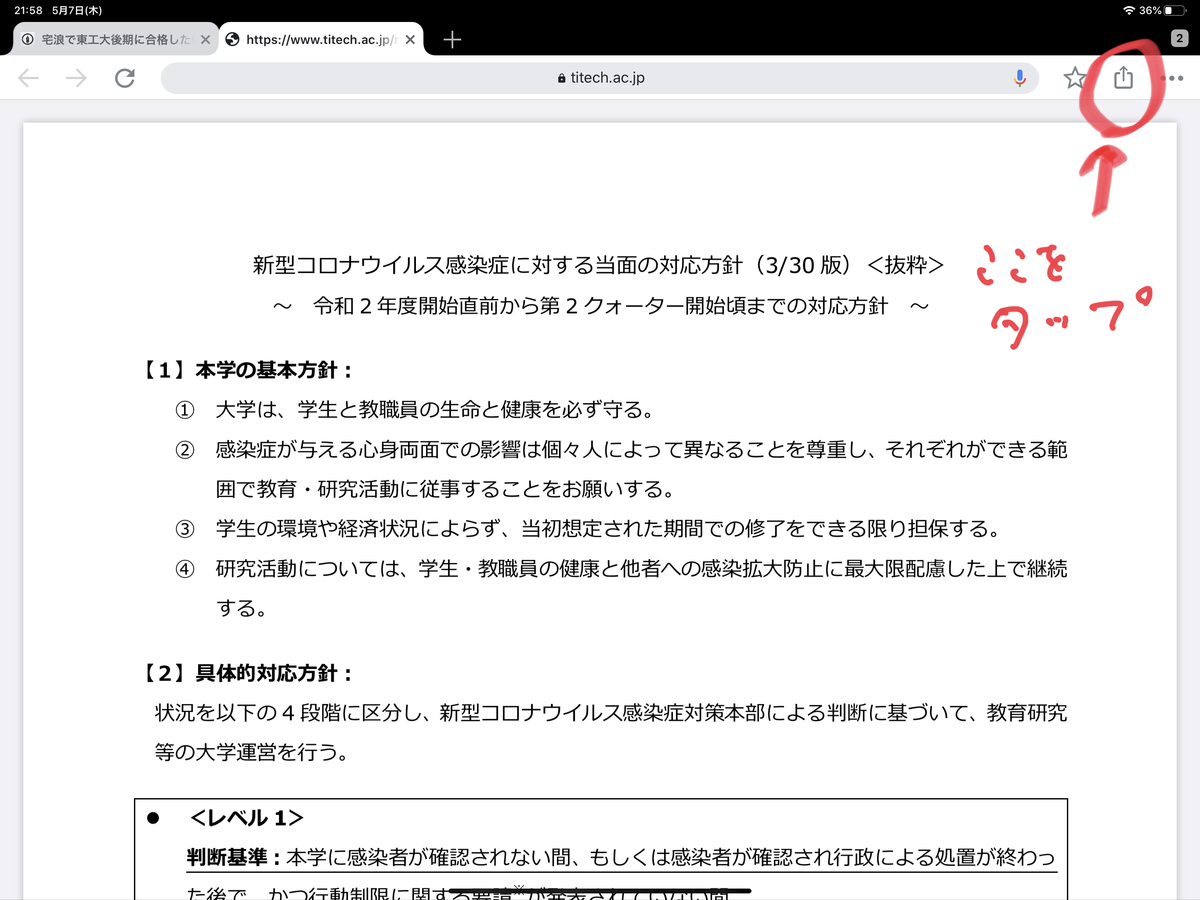
Task: Go back with the left arrow
Action: (x=29, y=78)
